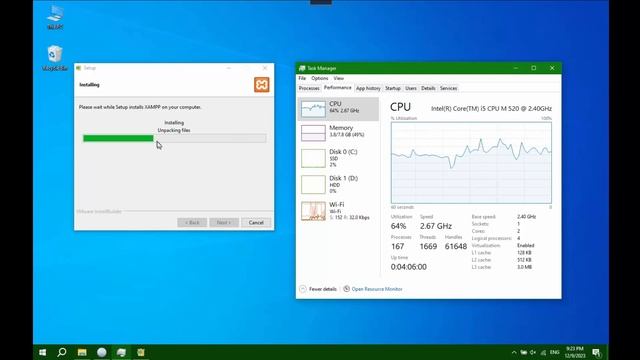Open the Services tab
This screenshot has height=360, width=640.
tap(448, 88)
